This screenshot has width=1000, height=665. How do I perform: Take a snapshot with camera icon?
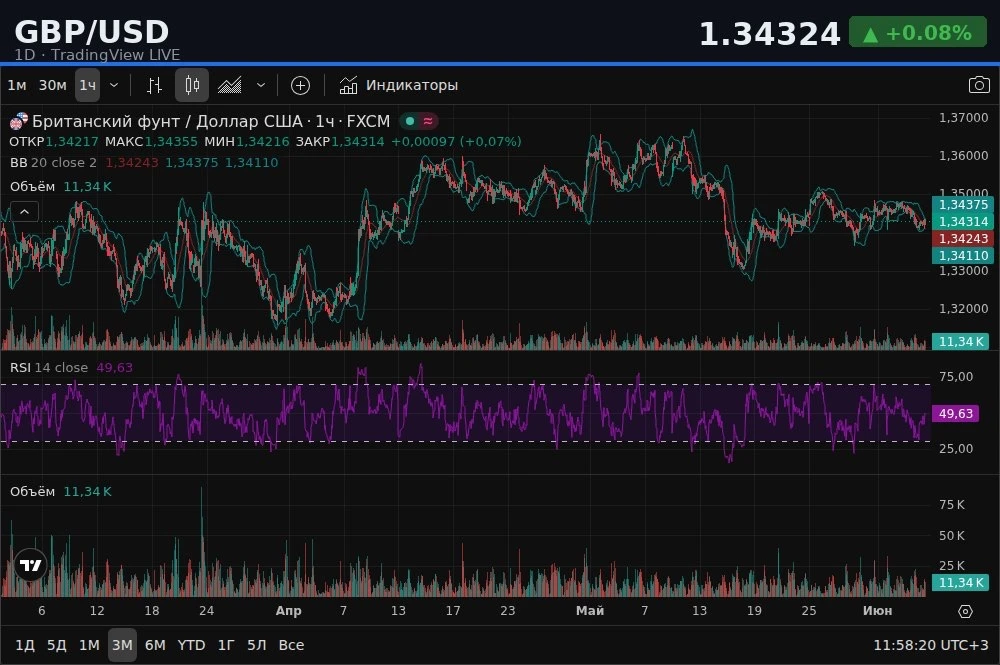[979, 85]
